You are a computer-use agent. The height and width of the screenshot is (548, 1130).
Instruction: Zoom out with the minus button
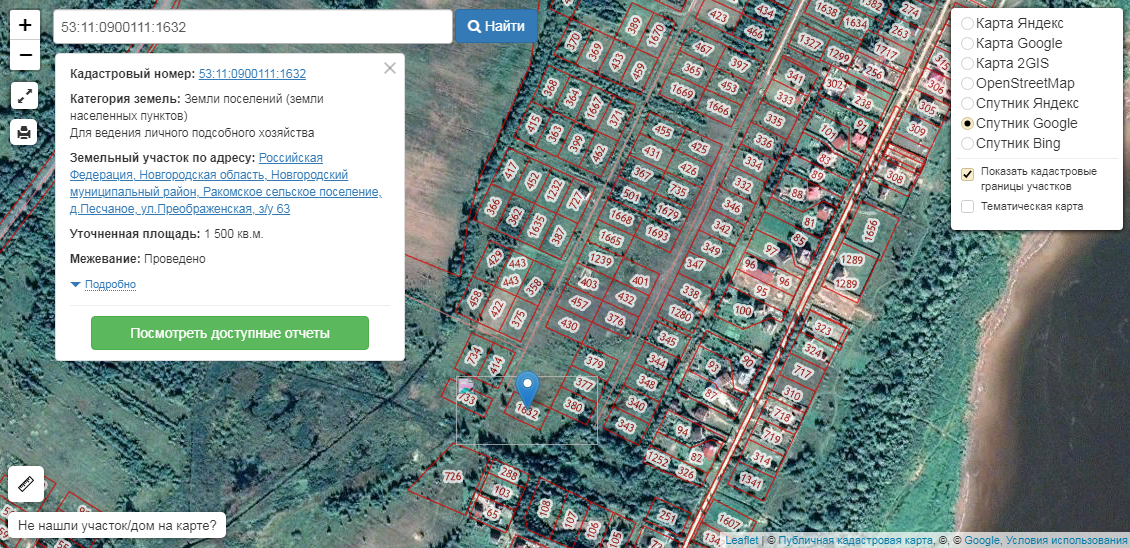25,55
